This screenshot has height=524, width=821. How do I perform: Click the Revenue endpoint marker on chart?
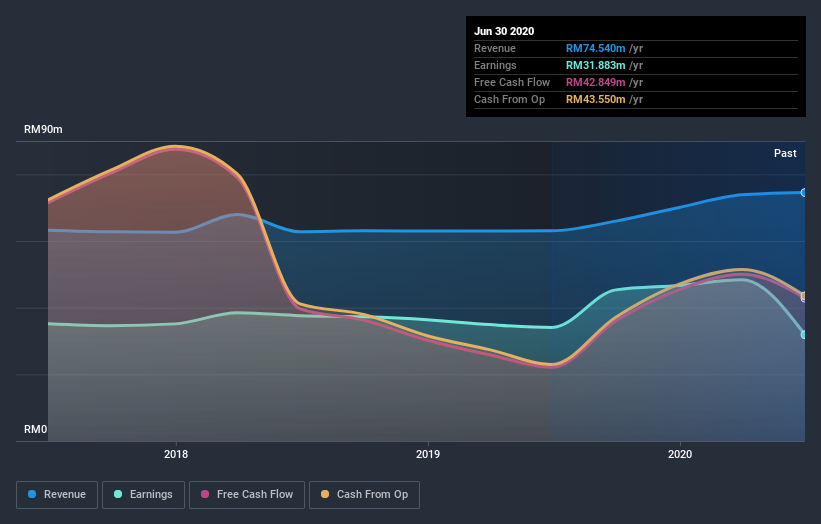[x=804, y=193]
